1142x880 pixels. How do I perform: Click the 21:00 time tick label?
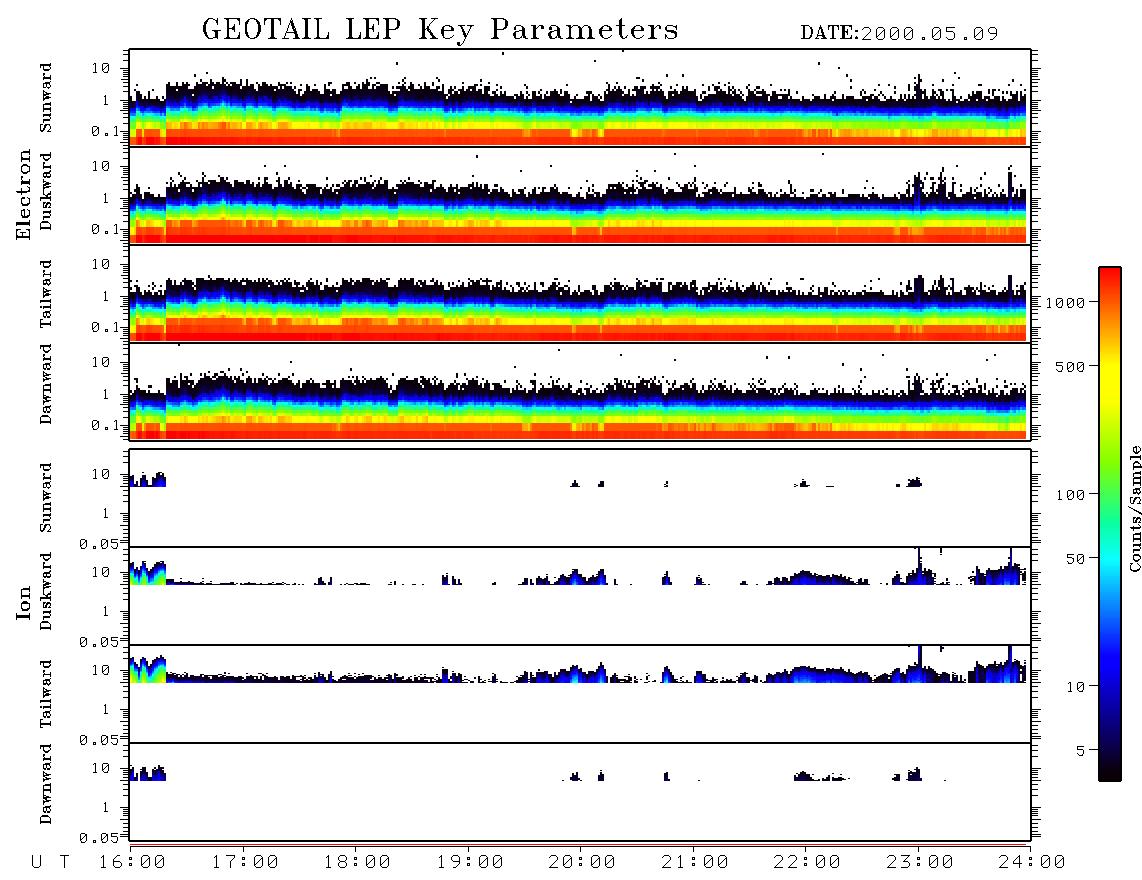click(x=695, y=863)
